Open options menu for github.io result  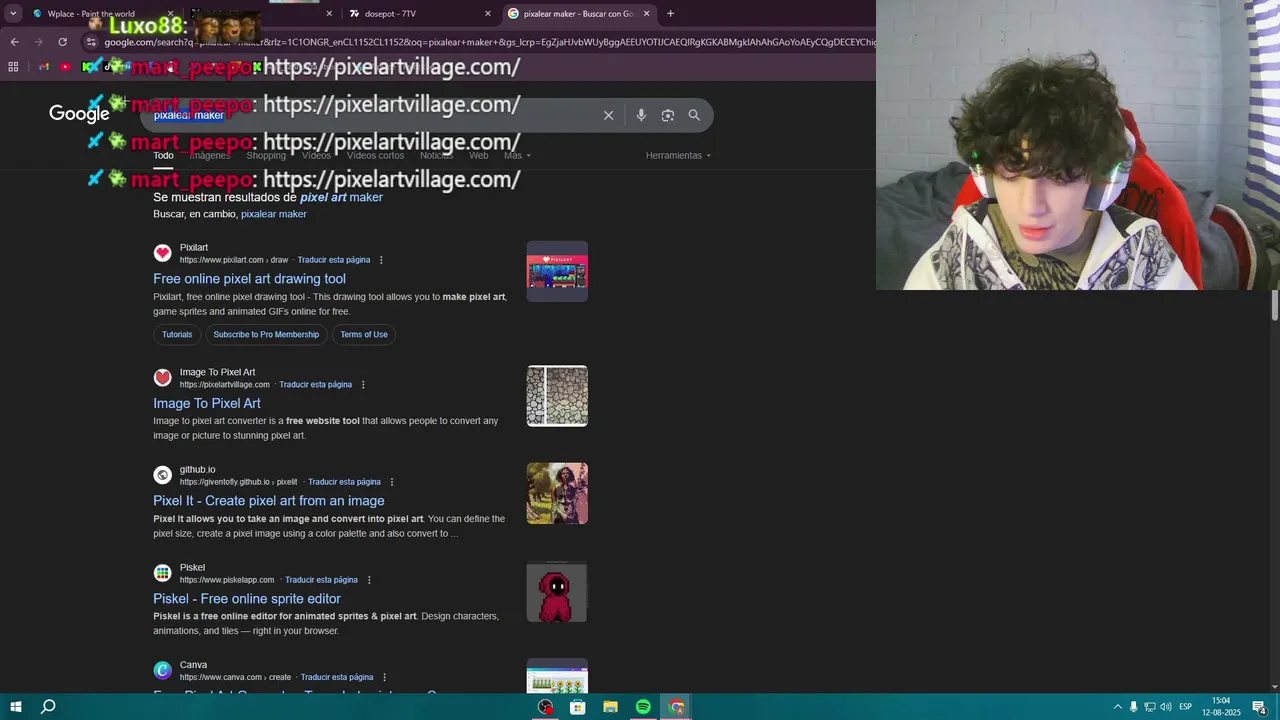pyautogui.click(x=392, y=482)
